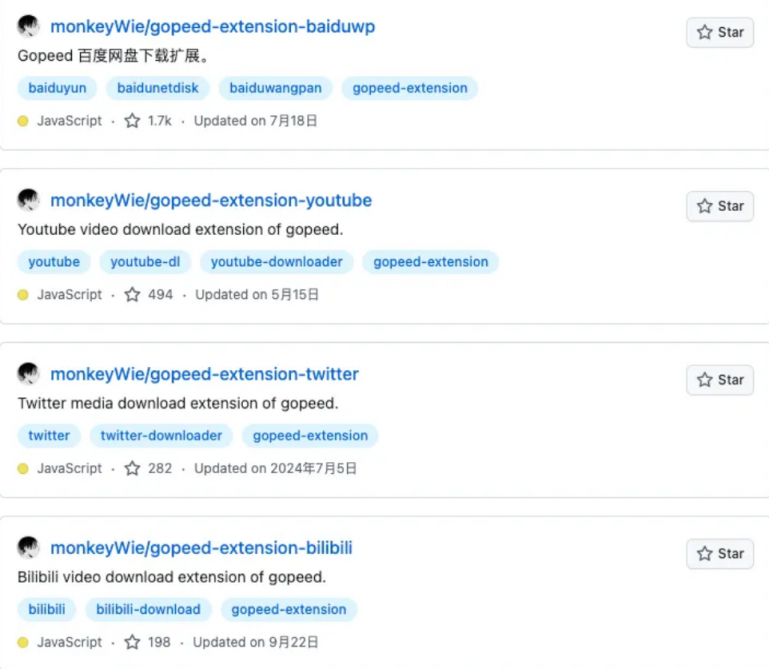Star the gopeed-extension-baiduwp repository
The image size is (769, 669).
coord(720,32)
